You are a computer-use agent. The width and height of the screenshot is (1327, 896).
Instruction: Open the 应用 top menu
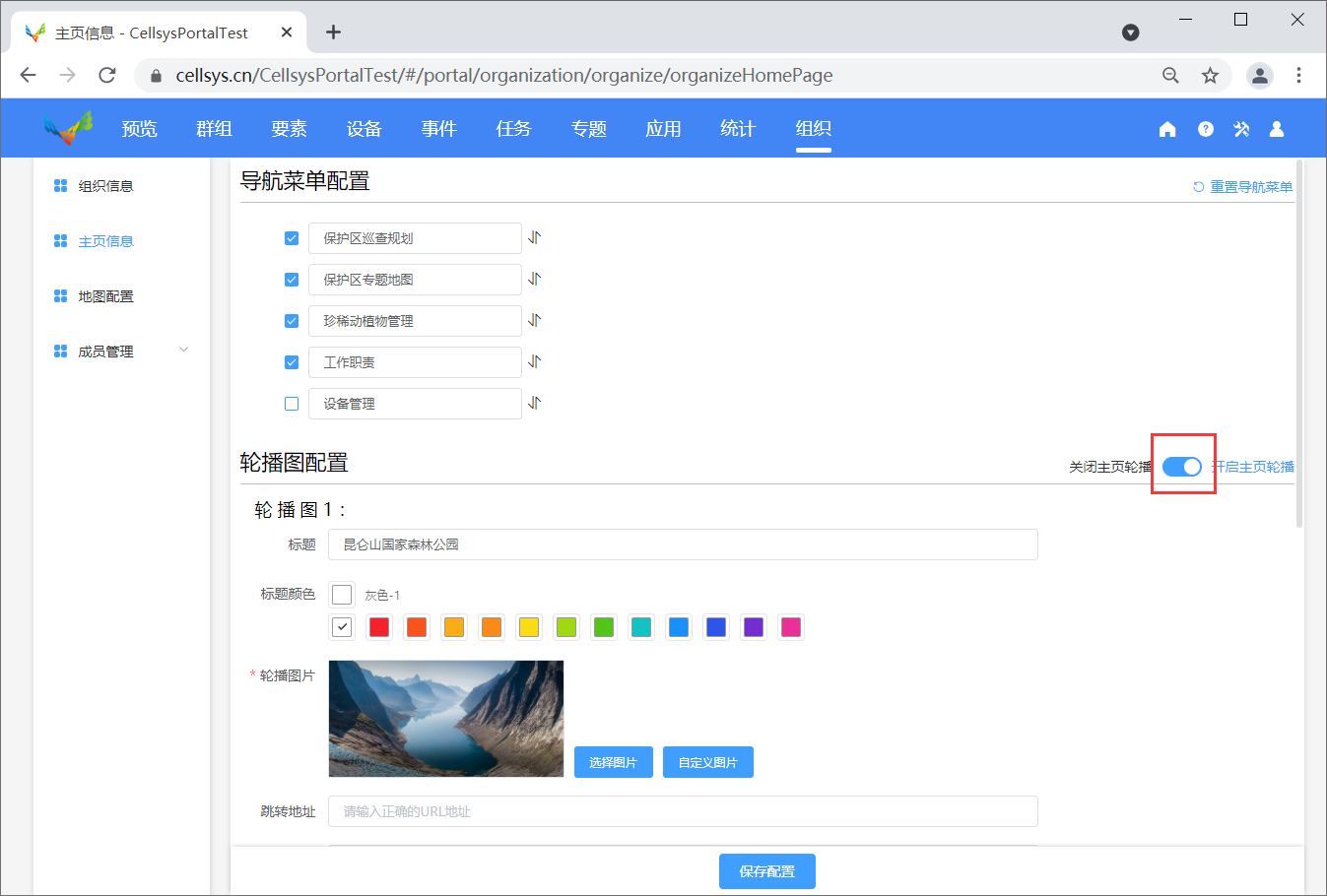coord(663,129)
